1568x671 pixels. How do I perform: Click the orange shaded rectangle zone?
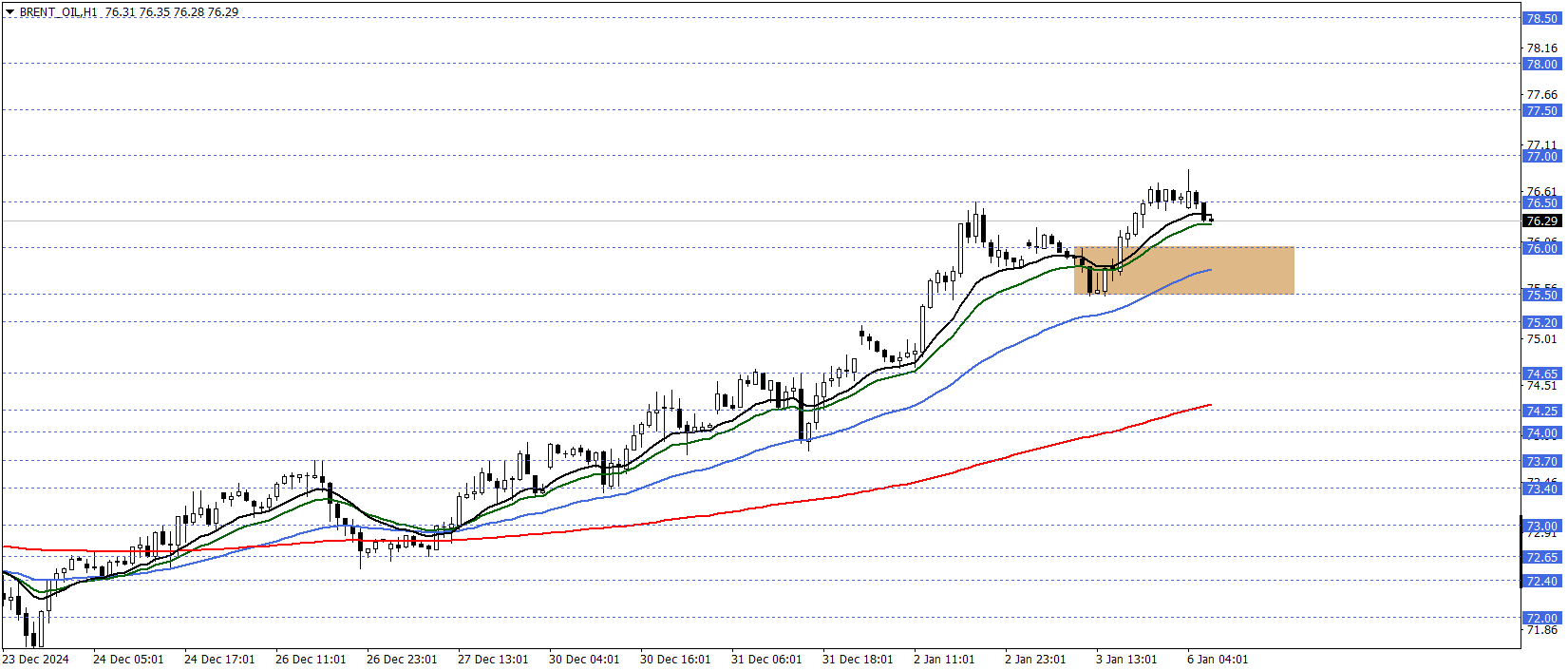1183,271
